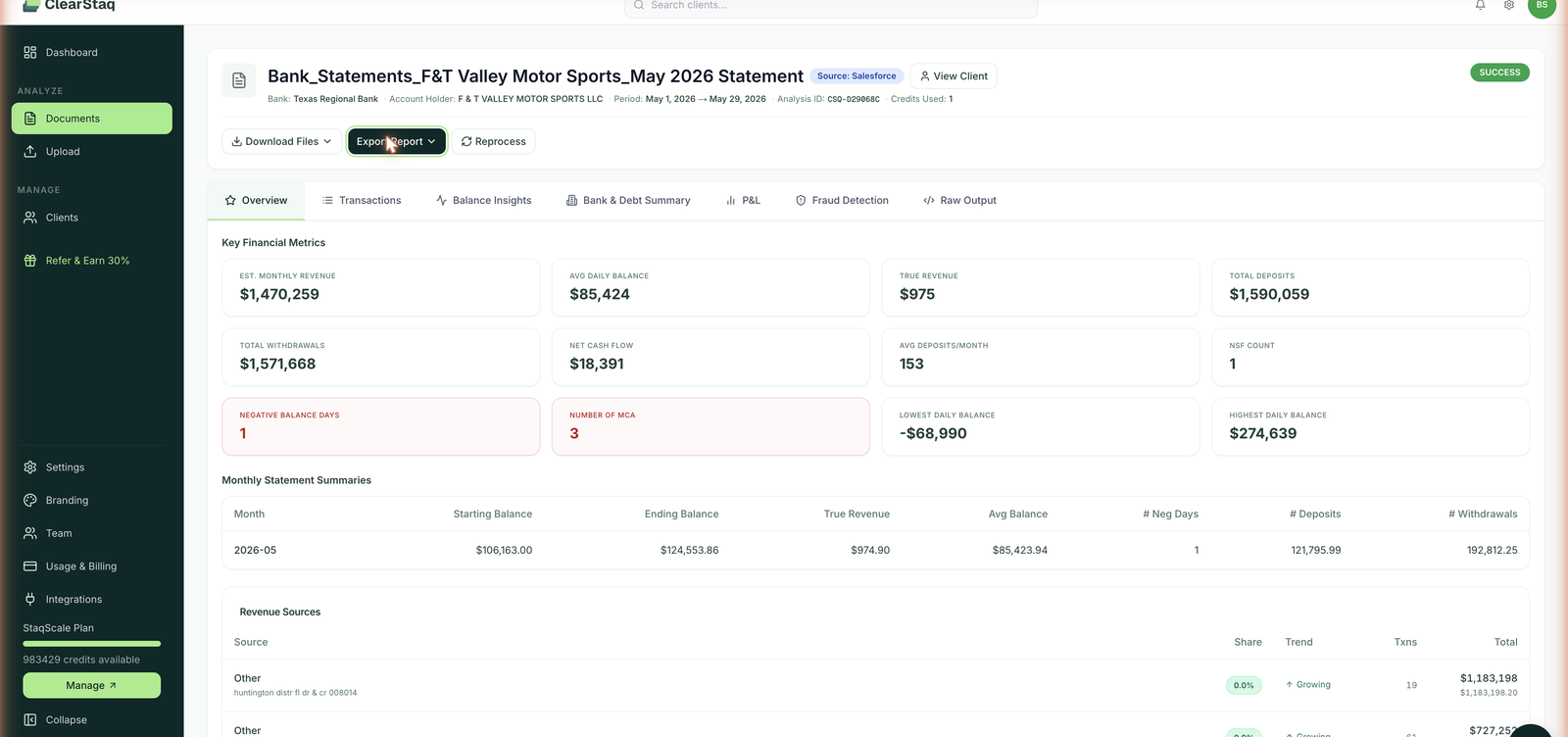Viewport: 1568px width, 737px height.
Task: Open the Branding page
Action: 91,501
